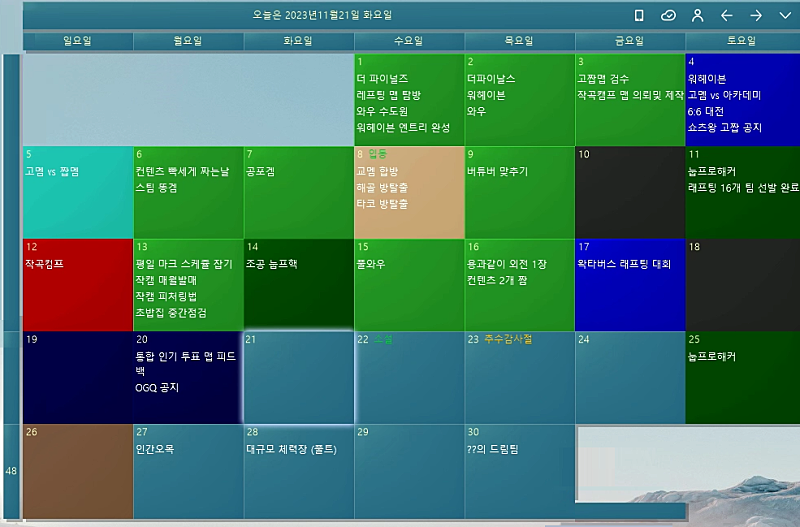The image size is (800, 527).
Task: Click '타코 방탈출' event on day 8
Action: point(382,204)
